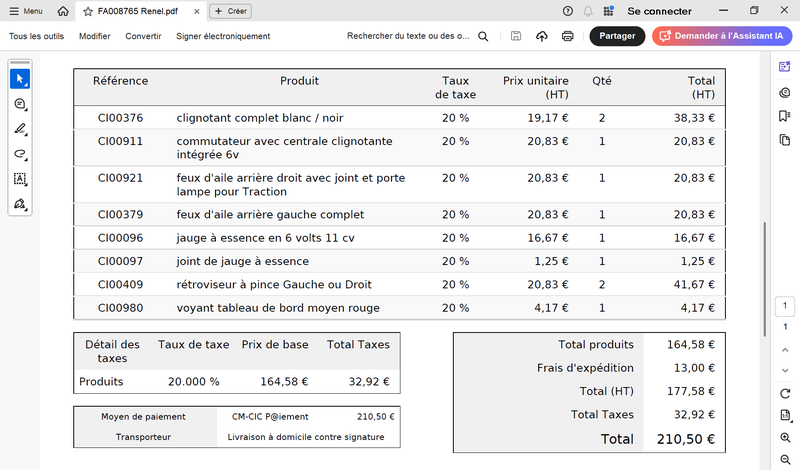Activate the text box tool
800x470 pixels.
pos(20,179)
